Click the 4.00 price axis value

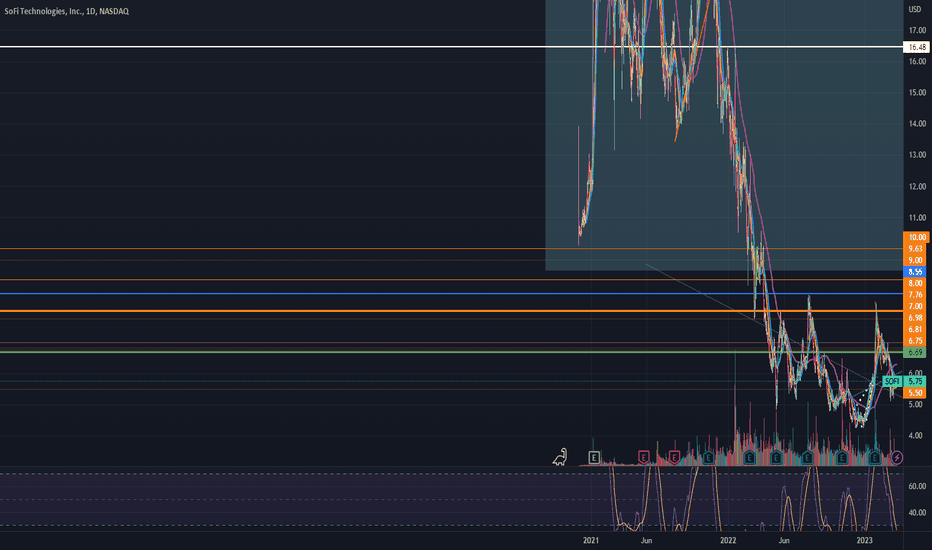916,436
